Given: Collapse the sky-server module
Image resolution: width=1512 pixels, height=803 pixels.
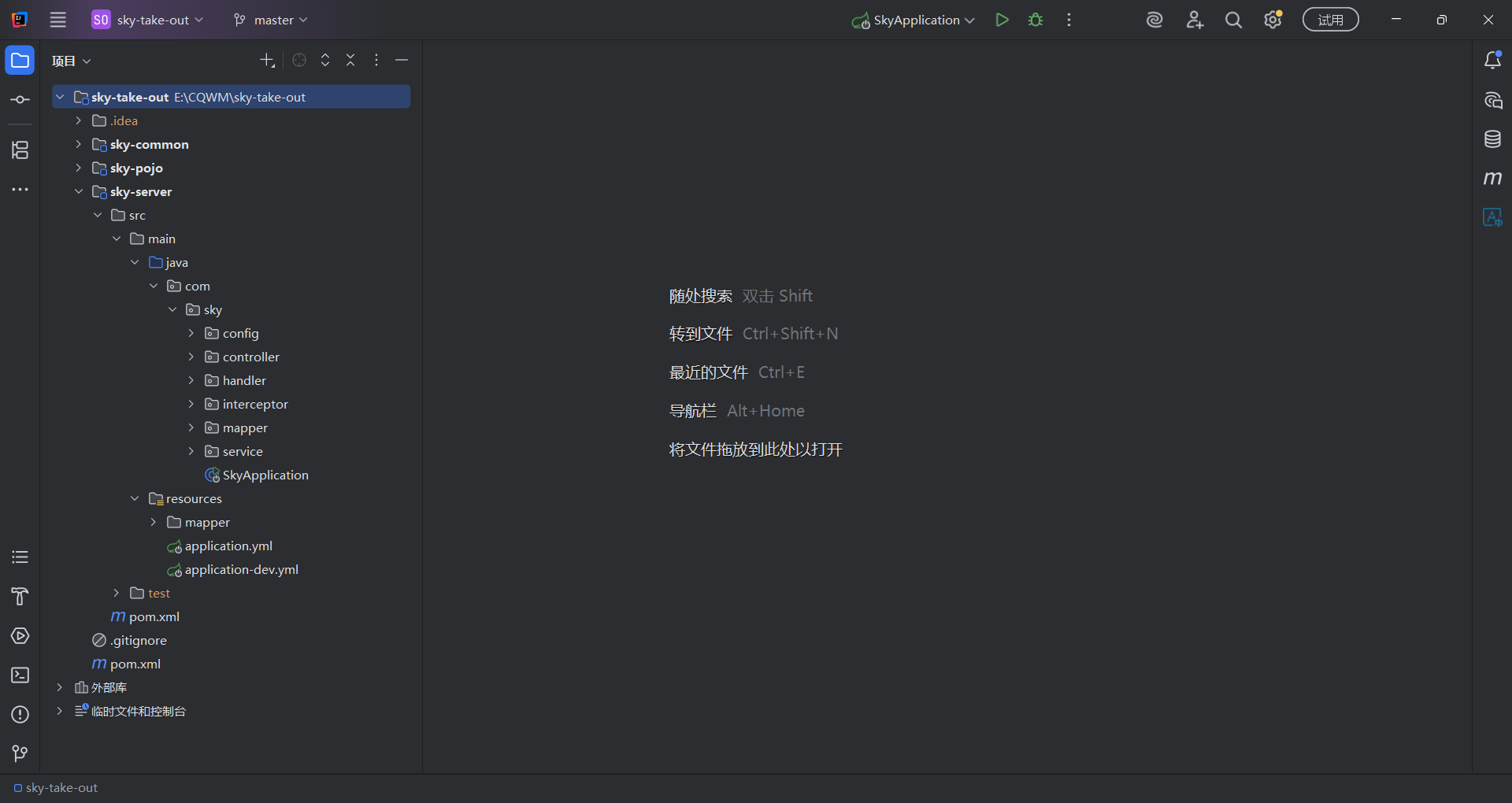Looking at the screenshot, I should tap(79, 192).
